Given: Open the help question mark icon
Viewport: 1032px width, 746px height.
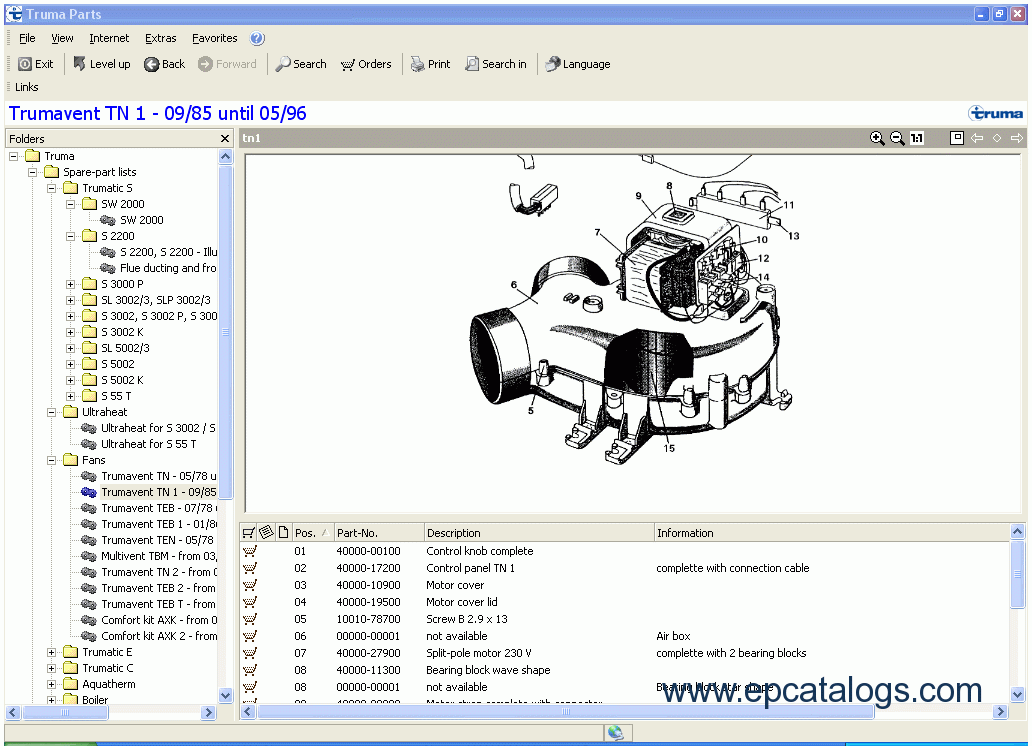Looking at the screenshot, I should pos(257,38).
